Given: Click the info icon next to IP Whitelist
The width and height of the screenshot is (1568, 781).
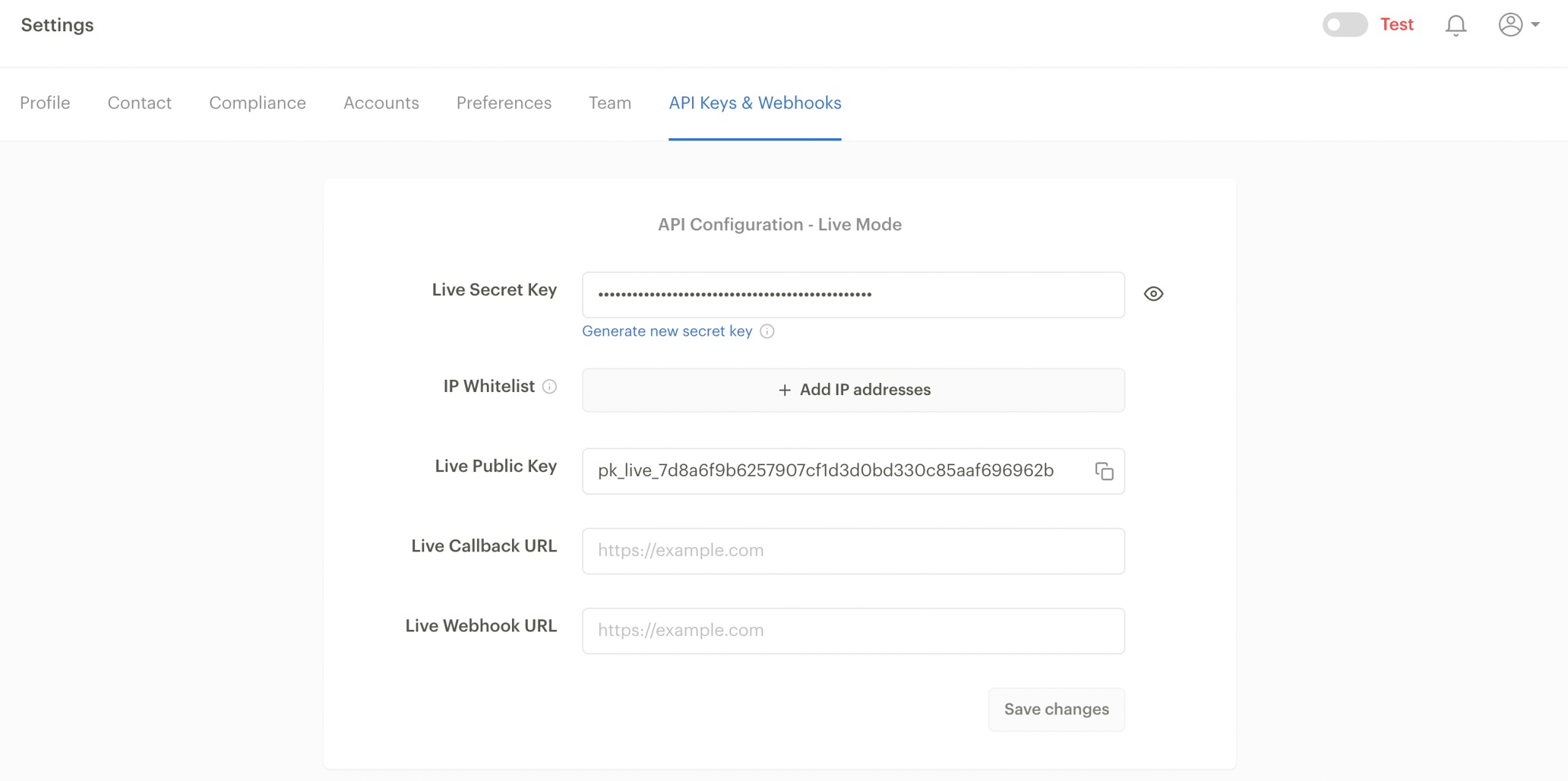Looking at the screenshot, I should coord(549,387).
